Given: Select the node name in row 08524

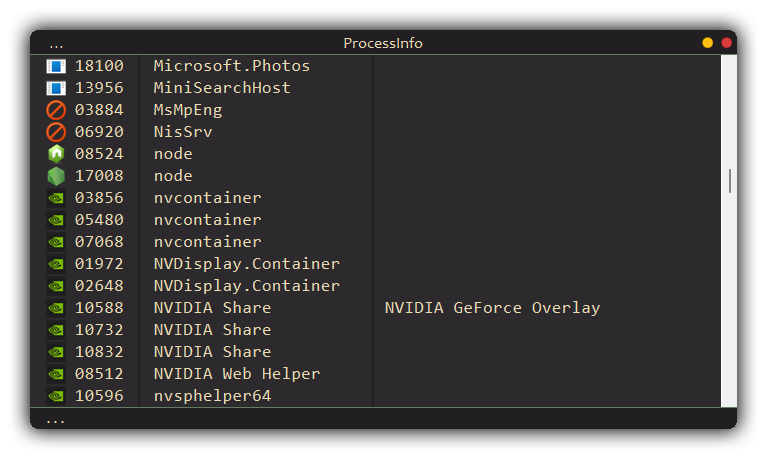Looking at the screenshot, I should [x=173, y=154].
